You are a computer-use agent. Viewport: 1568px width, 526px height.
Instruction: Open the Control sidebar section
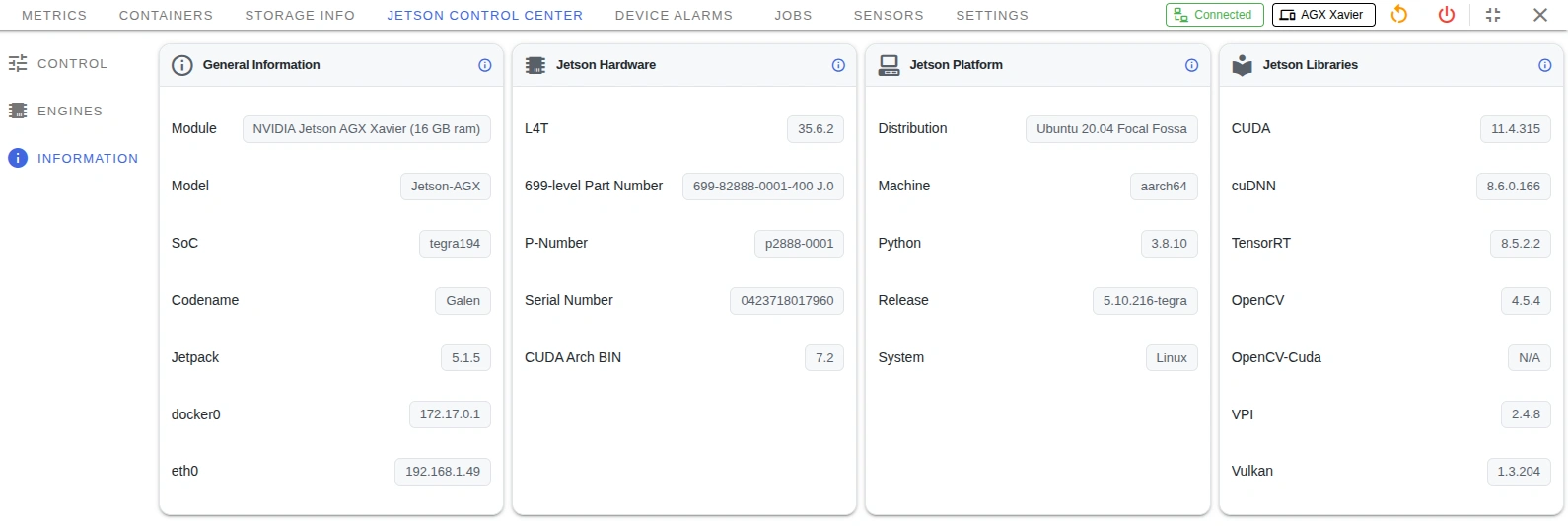[x=71, y=64]
